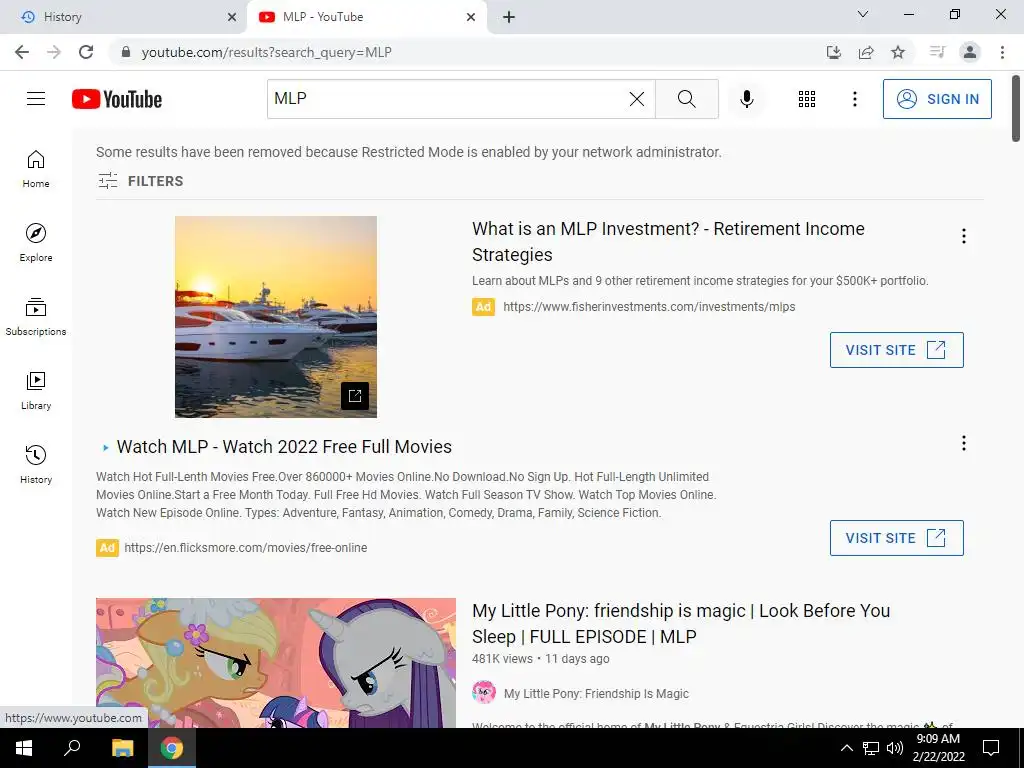Open the Chrome tab search dropdown arrow

pos(863,14)
